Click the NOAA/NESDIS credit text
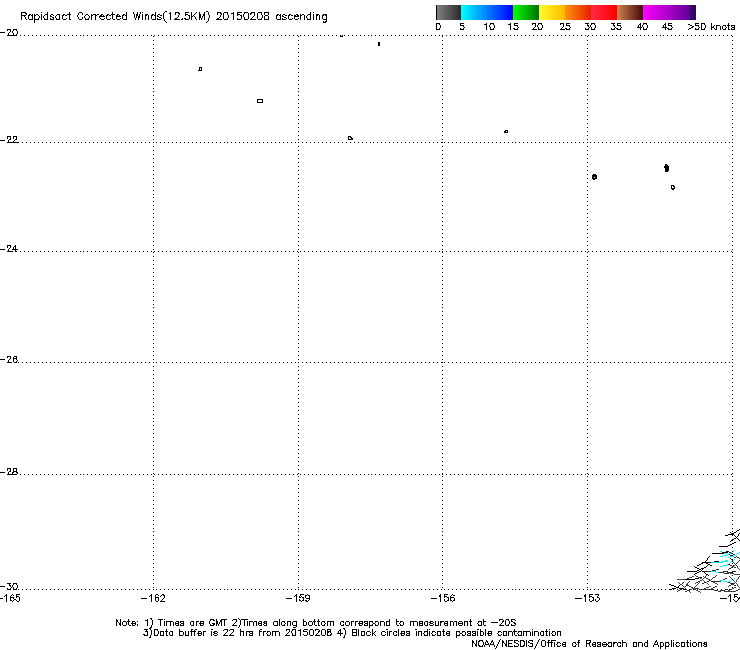 point(589,644)
